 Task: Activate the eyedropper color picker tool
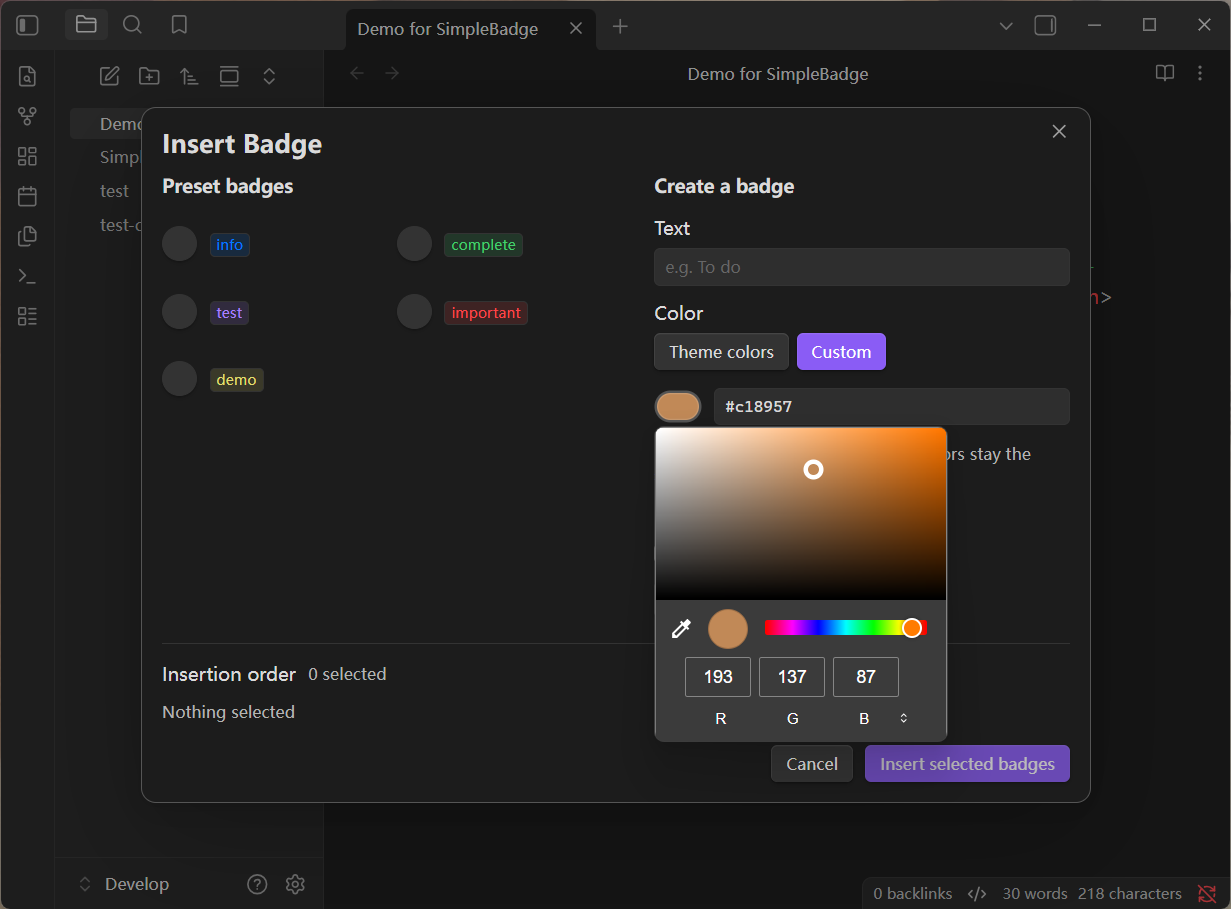[x=681, y=628]
